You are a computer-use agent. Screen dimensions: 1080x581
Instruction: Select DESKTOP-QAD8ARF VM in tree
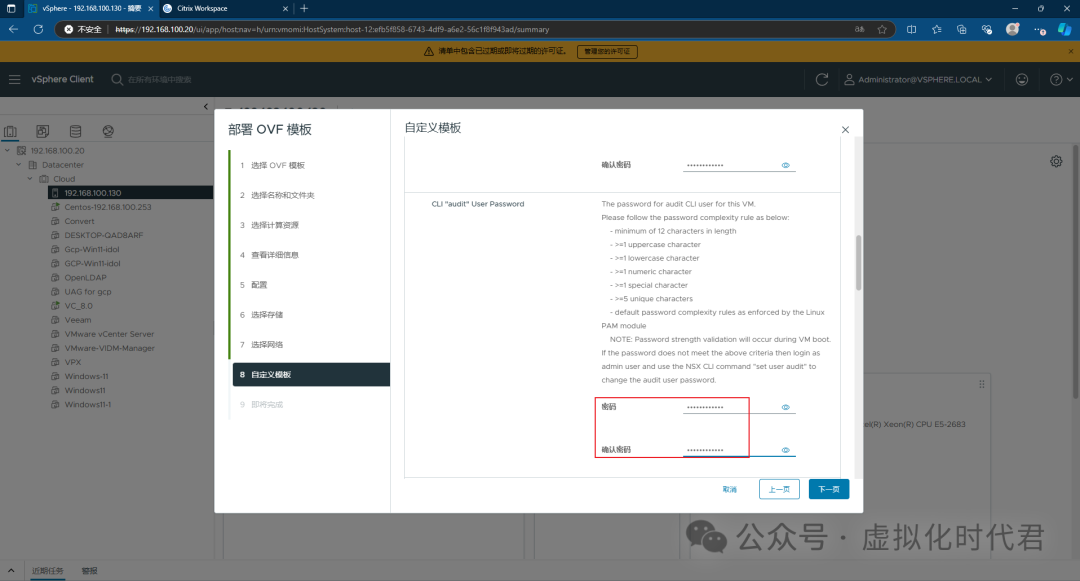[x=103, y=235]
